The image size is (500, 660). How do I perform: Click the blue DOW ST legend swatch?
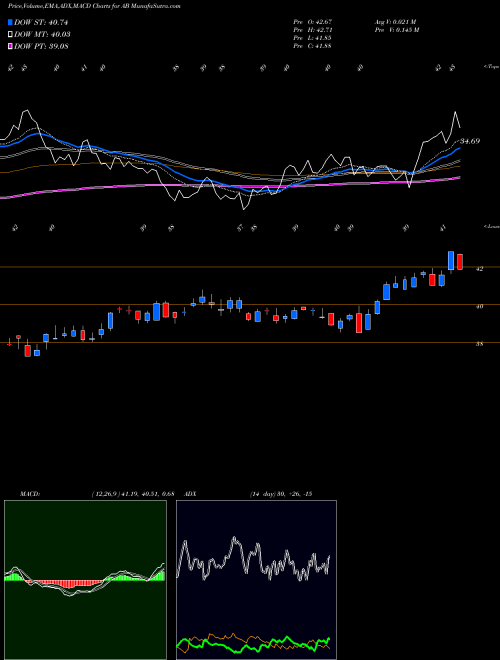(10, 22)
